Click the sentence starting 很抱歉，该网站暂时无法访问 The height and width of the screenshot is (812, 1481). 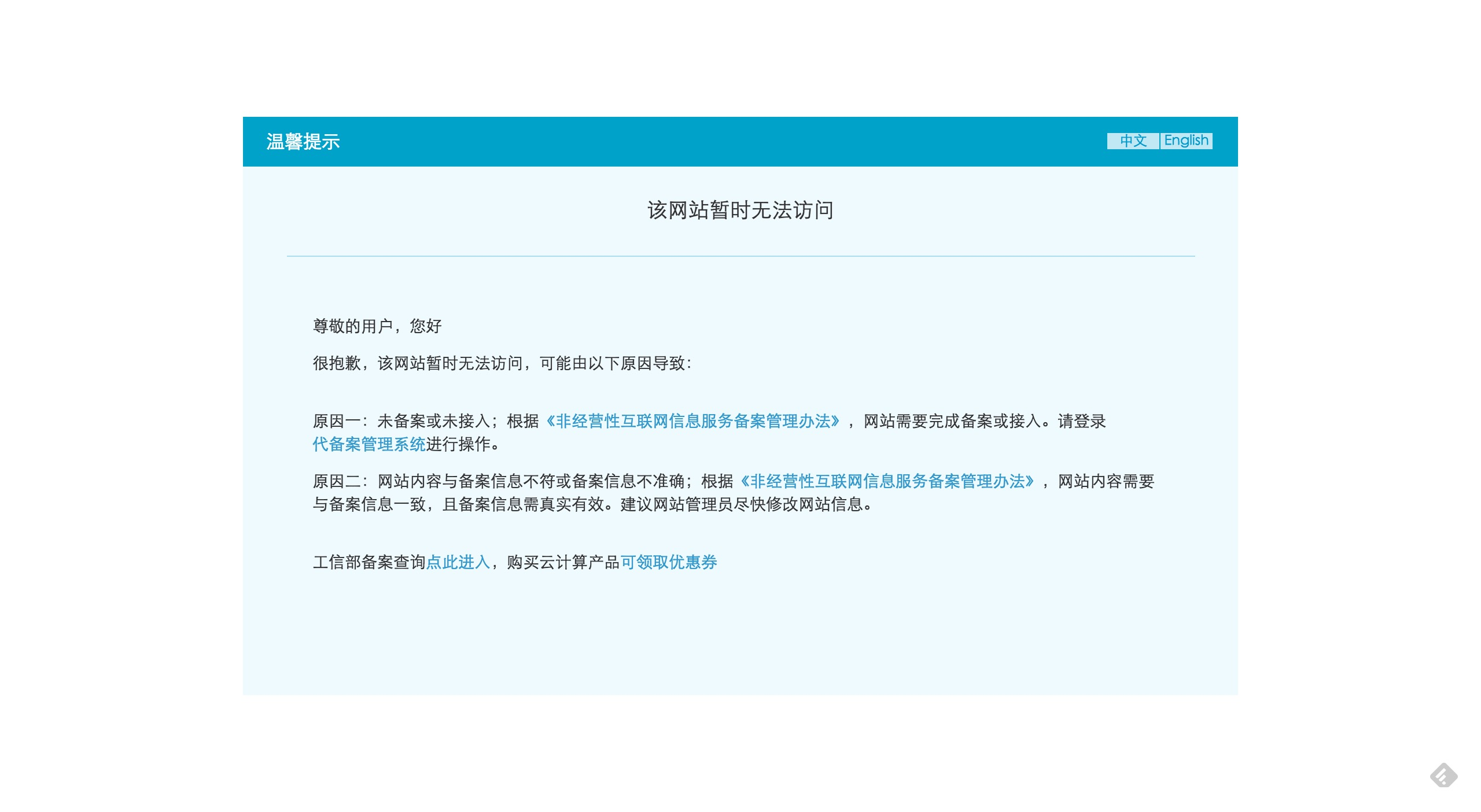[x=502, y=363]
